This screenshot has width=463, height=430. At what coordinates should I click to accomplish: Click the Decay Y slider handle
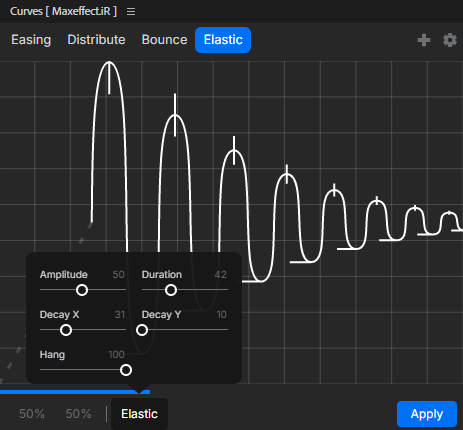point(142,330)
